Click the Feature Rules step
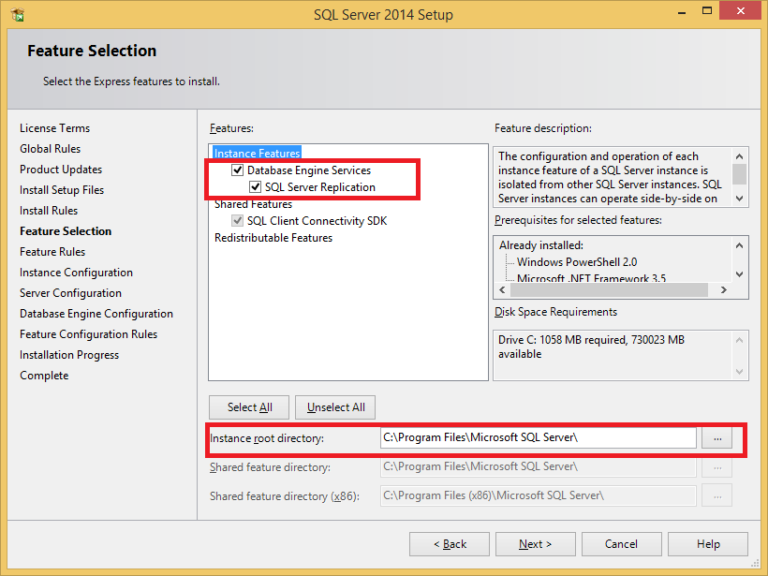Image resolution: width=768 pixels, height=576 pixels. coord(52,251)
